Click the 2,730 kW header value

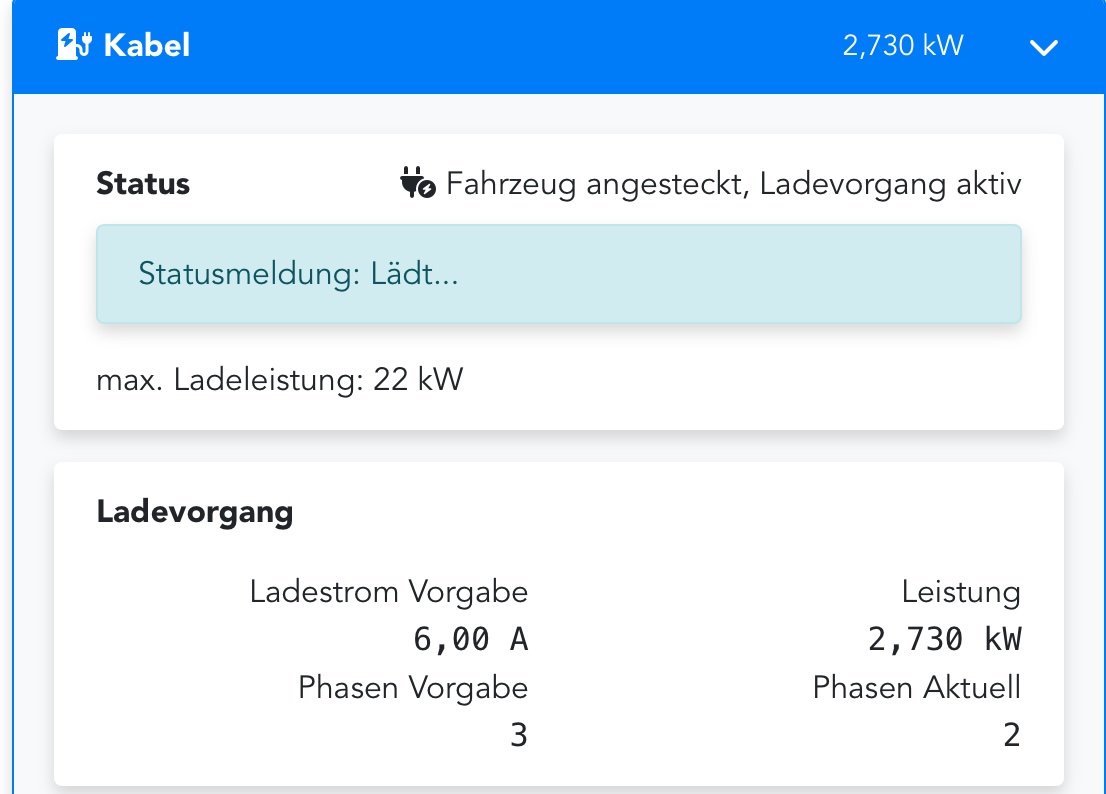point(903,46)
